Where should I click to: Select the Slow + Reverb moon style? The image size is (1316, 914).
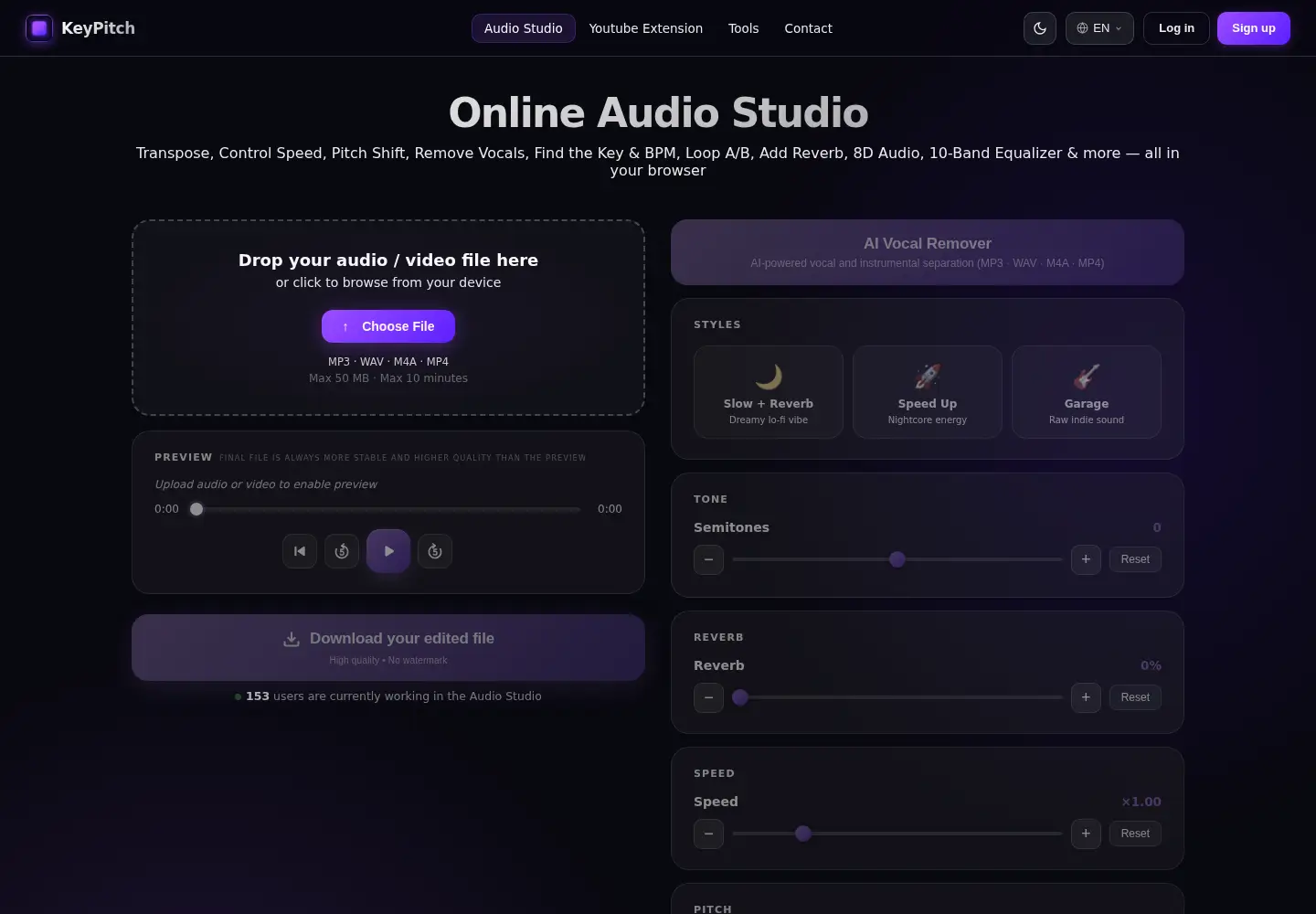[769, 392]
